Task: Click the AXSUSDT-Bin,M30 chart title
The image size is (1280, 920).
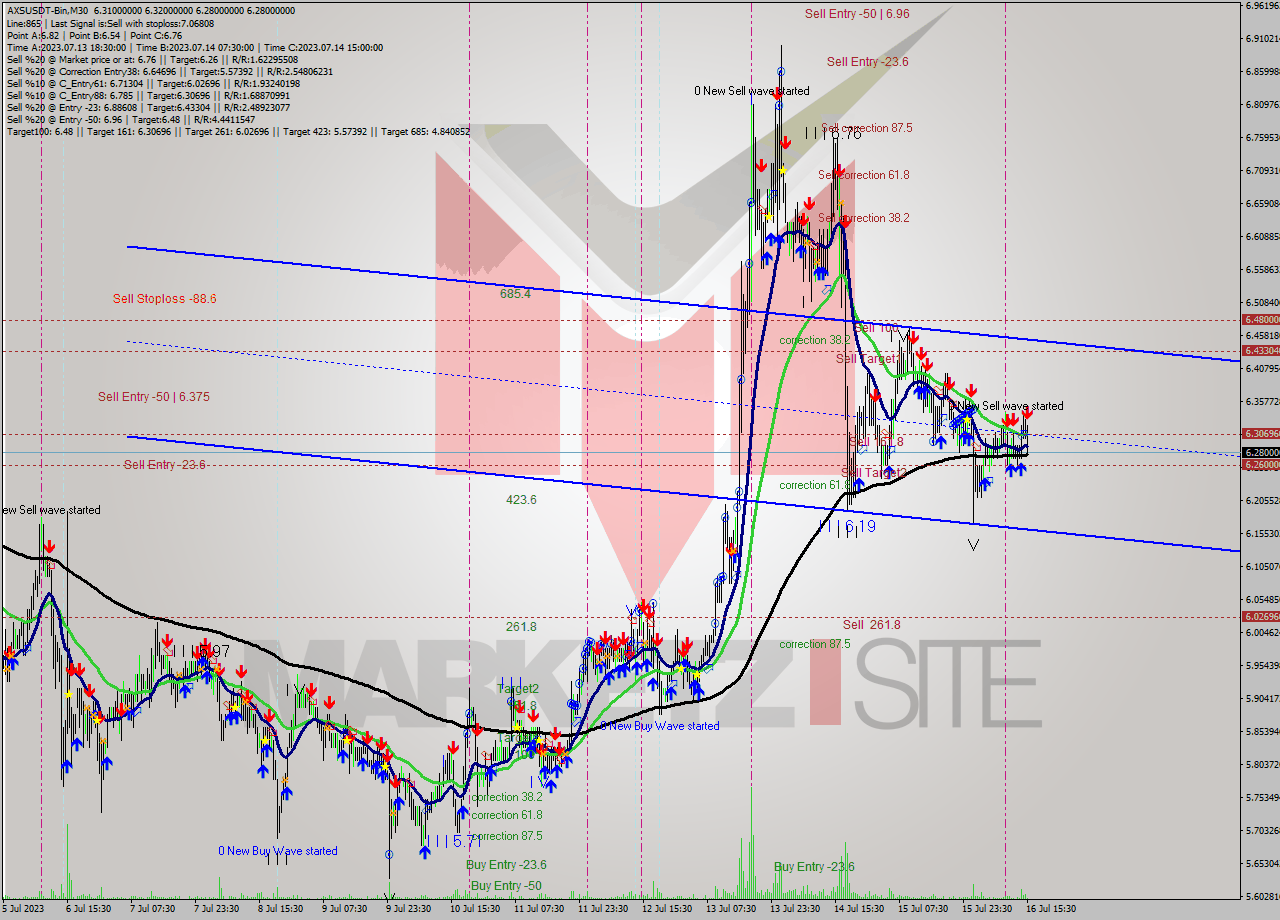Action: [x=48, y=10]
